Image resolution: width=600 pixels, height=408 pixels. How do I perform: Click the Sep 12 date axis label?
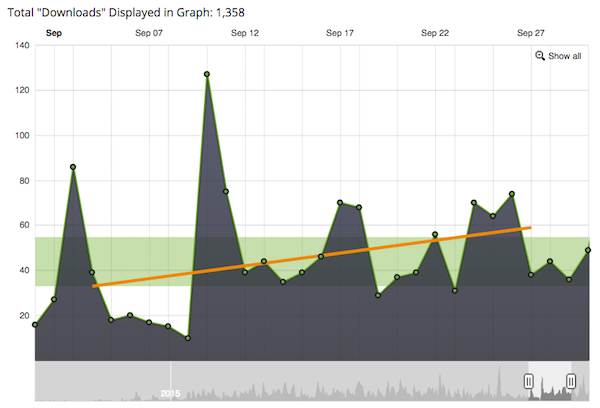245,33
